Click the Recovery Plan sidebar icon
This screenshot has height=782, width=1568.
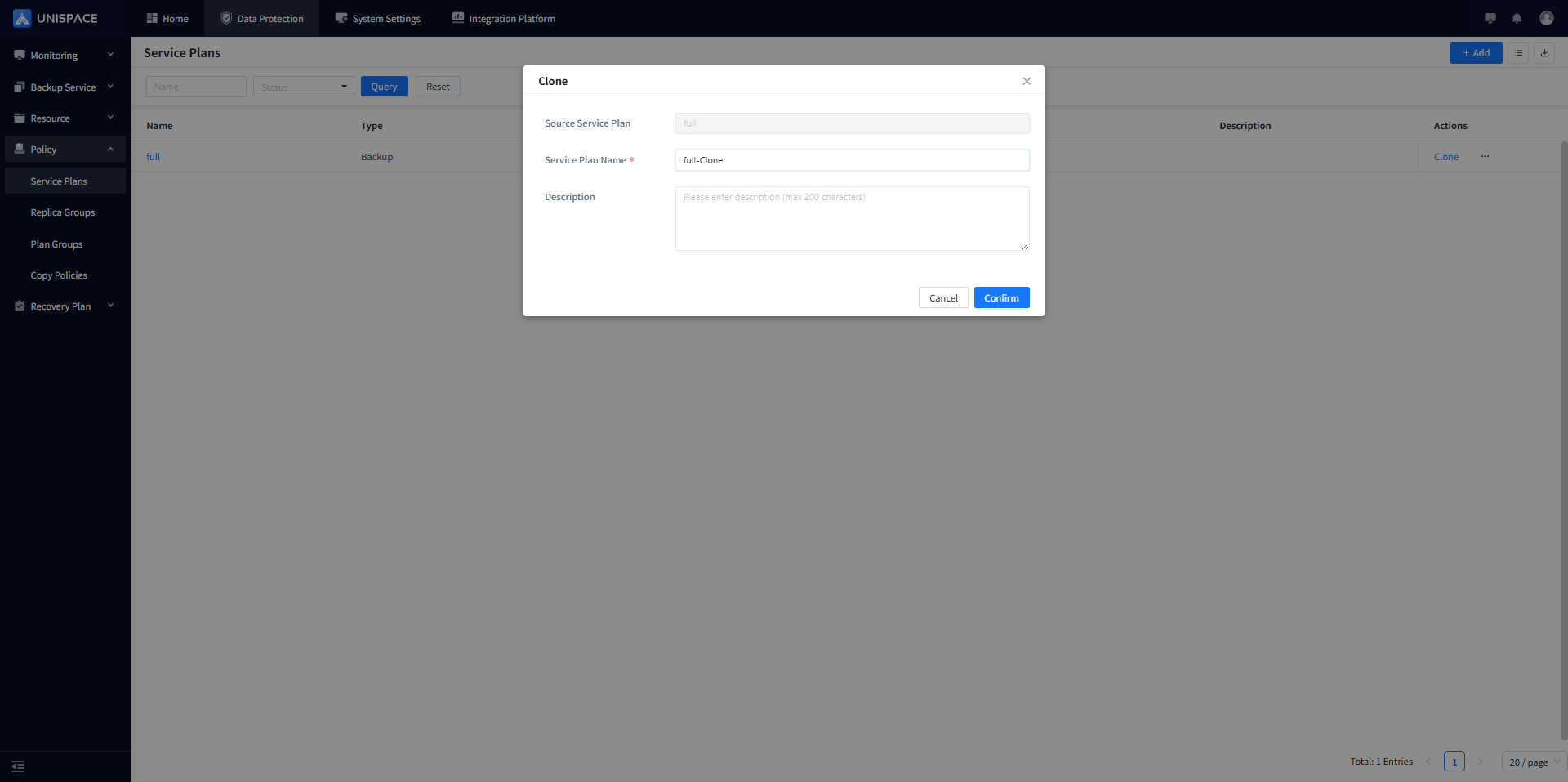coord(20,306)
